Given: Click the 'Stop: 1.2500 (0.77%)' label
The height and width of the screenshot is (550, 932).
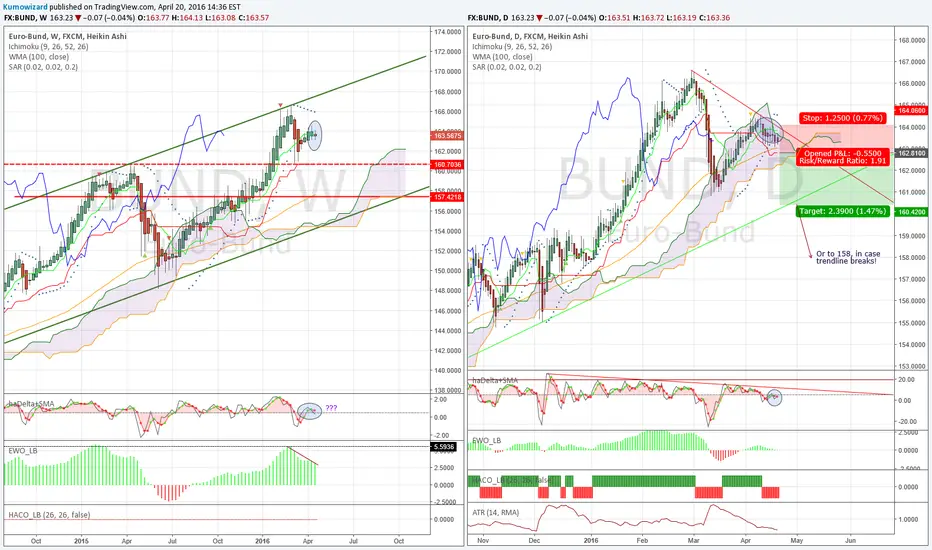Looking at the screenshot, I should click(x=843, y=118).
